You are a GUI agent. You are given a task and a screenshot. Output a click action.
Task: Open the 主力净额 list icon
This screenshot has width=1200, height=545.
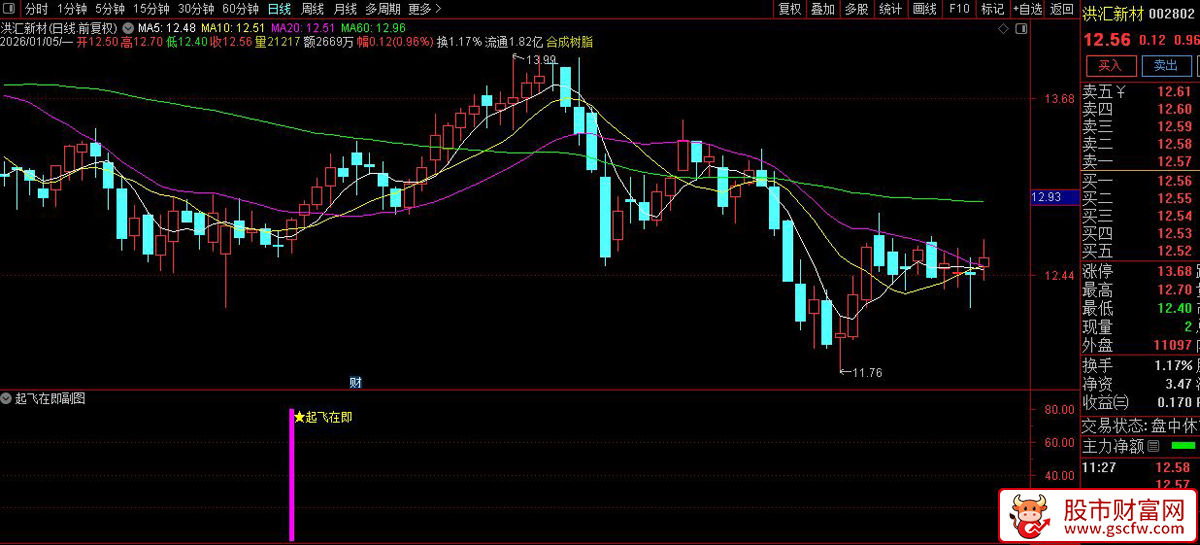tap(1153, 446)
